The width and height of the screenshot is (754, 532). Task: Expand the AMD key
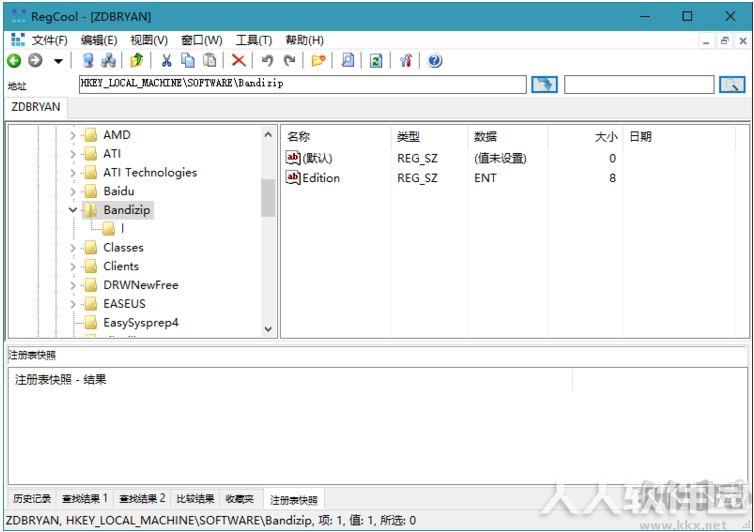pyautogui.click(x=73, y=135)
